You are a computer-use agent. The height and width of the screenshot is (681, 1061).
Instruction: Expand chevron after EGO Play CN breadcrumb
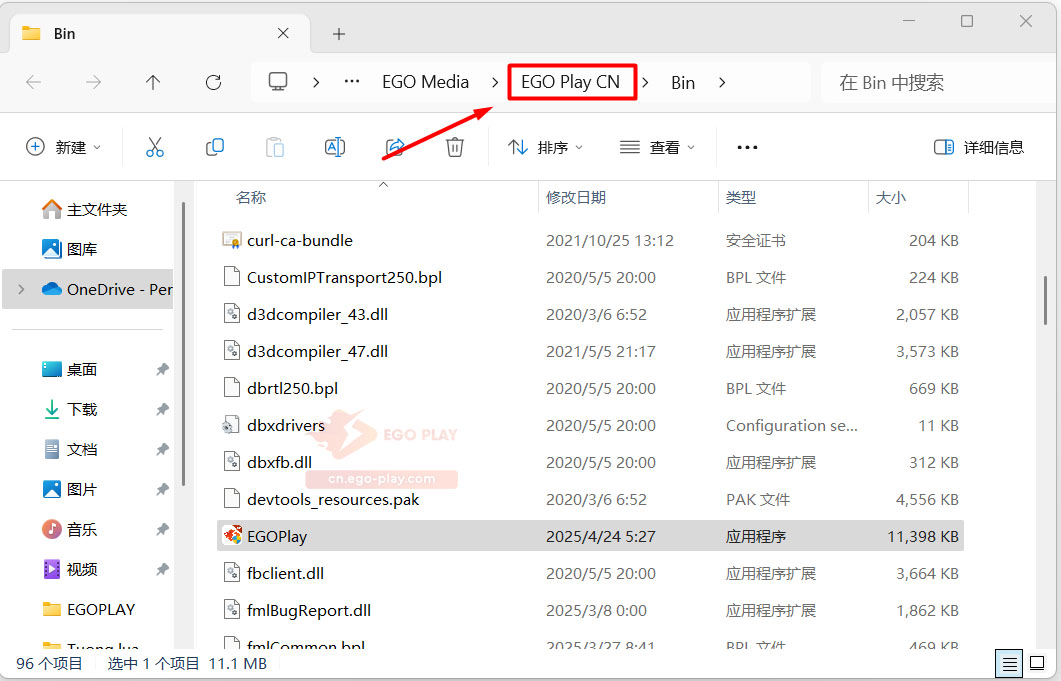point(646,83)
